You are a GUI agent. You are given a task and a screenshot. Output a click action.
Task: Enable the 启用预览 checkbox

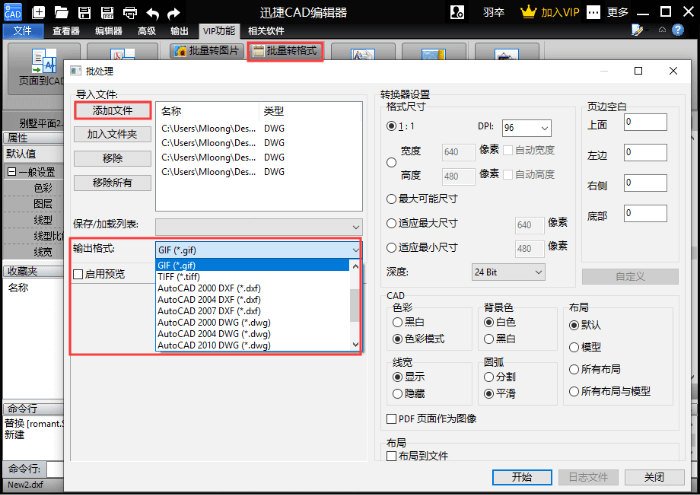(78, 274)
